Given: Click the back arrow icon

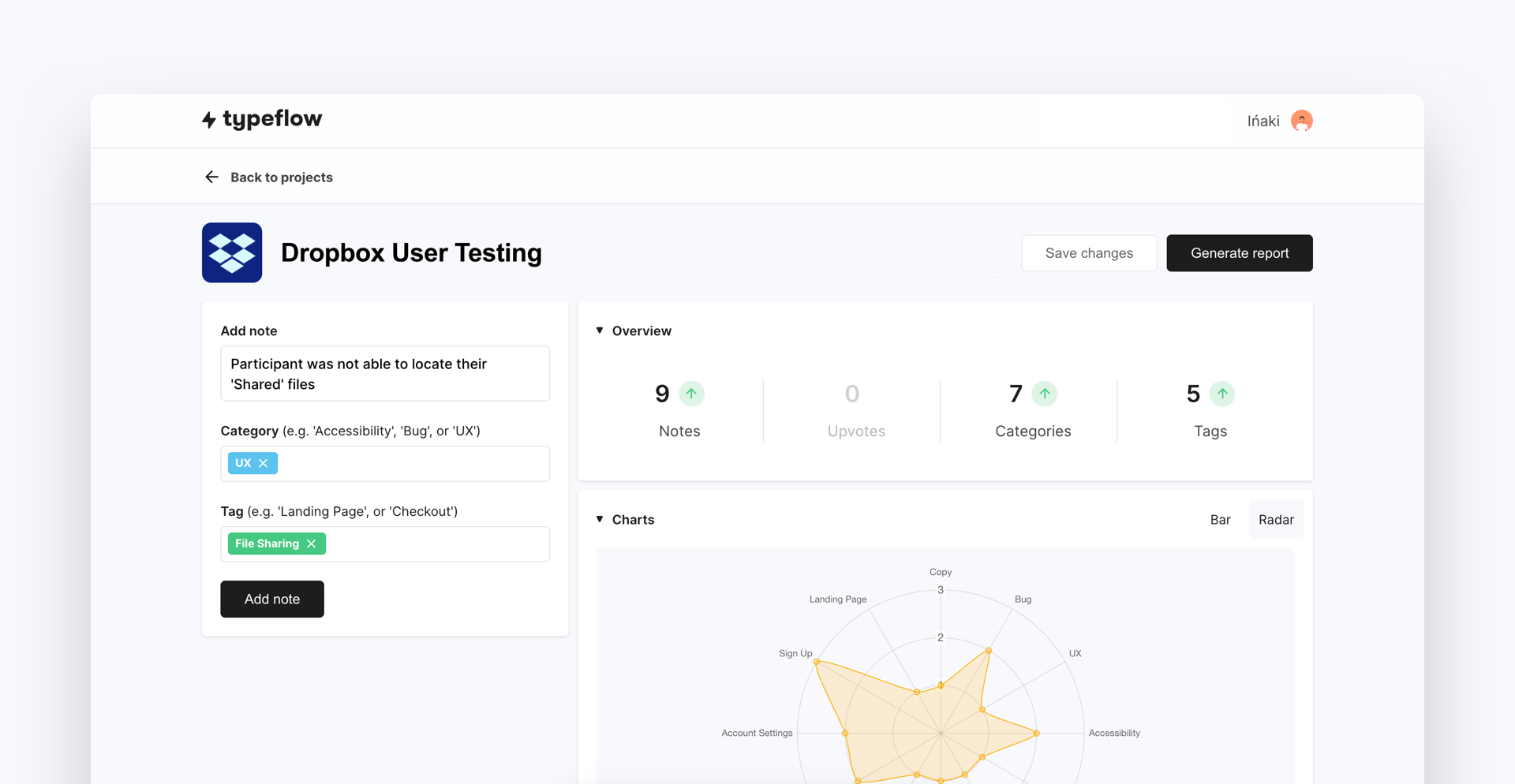Looking at the screenshot, I should [x=211, y=177].
